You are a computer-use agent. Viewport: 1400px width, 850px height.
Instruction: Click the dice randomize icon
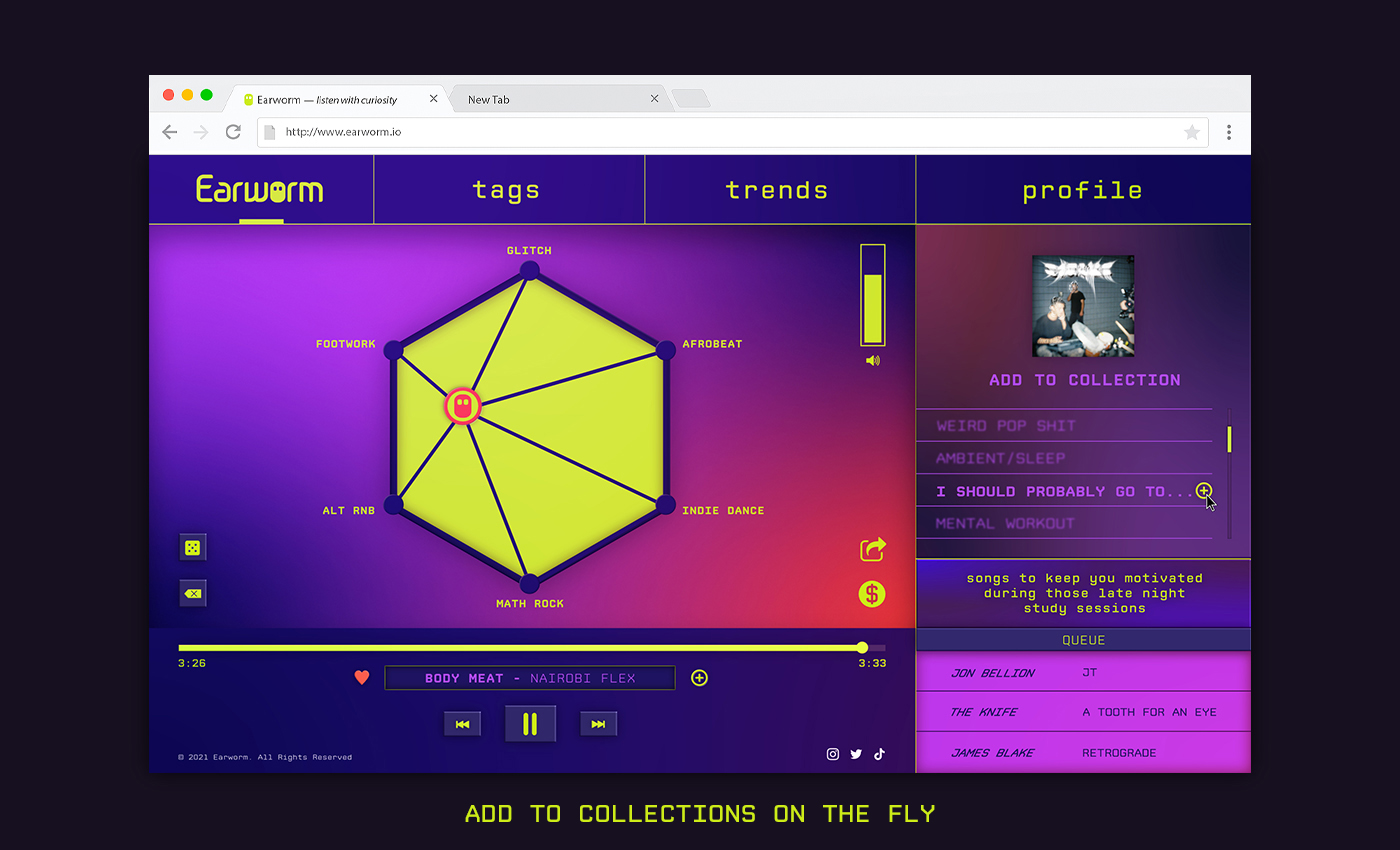pyautogui.click(x=193, y=547)
